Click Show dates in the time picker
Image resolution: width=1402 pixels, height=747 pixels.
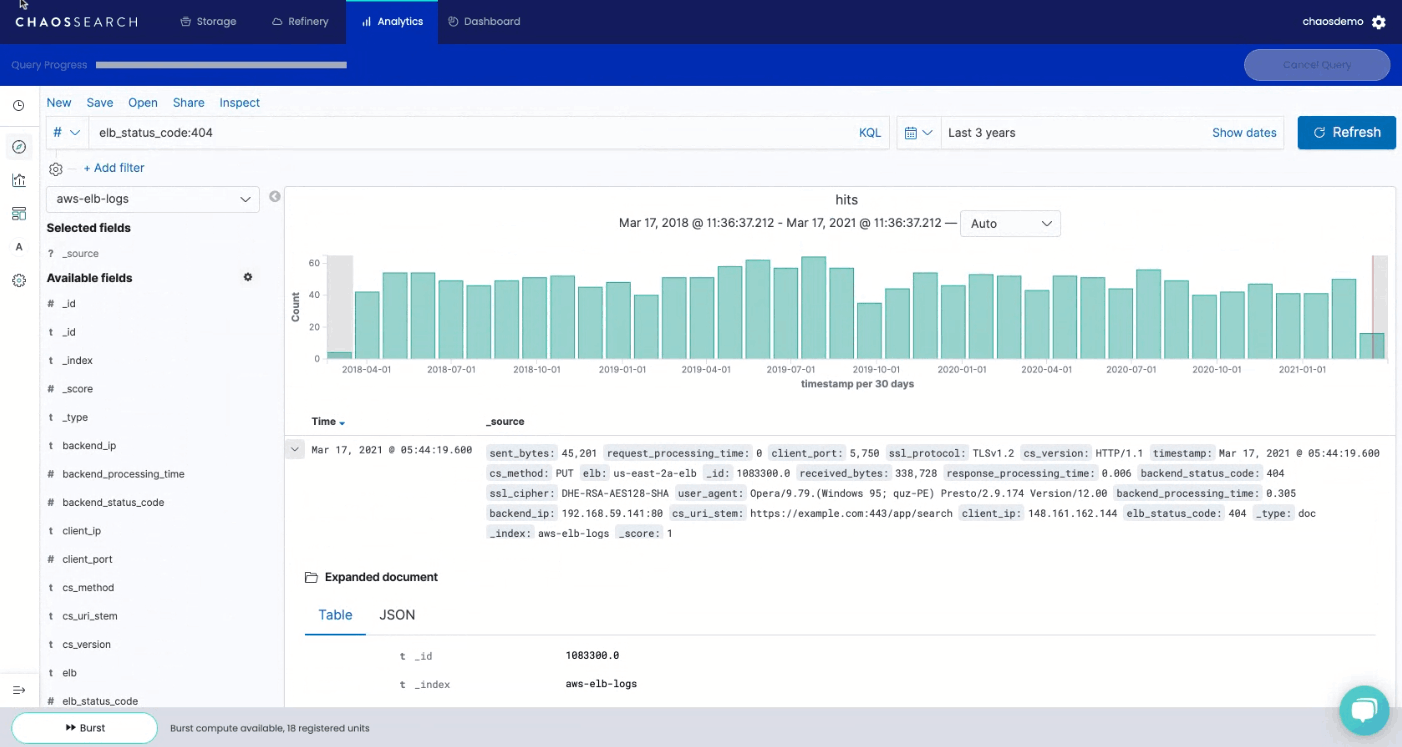coord(1244,132)
